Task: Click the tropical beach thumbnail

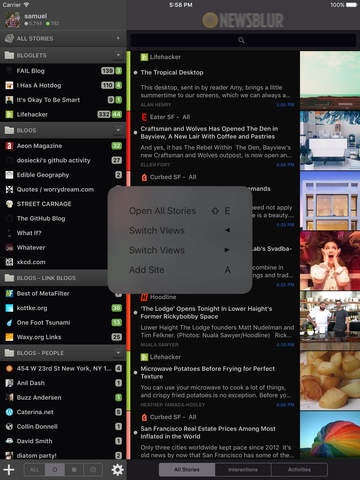Action: click(x=330, y=81)
